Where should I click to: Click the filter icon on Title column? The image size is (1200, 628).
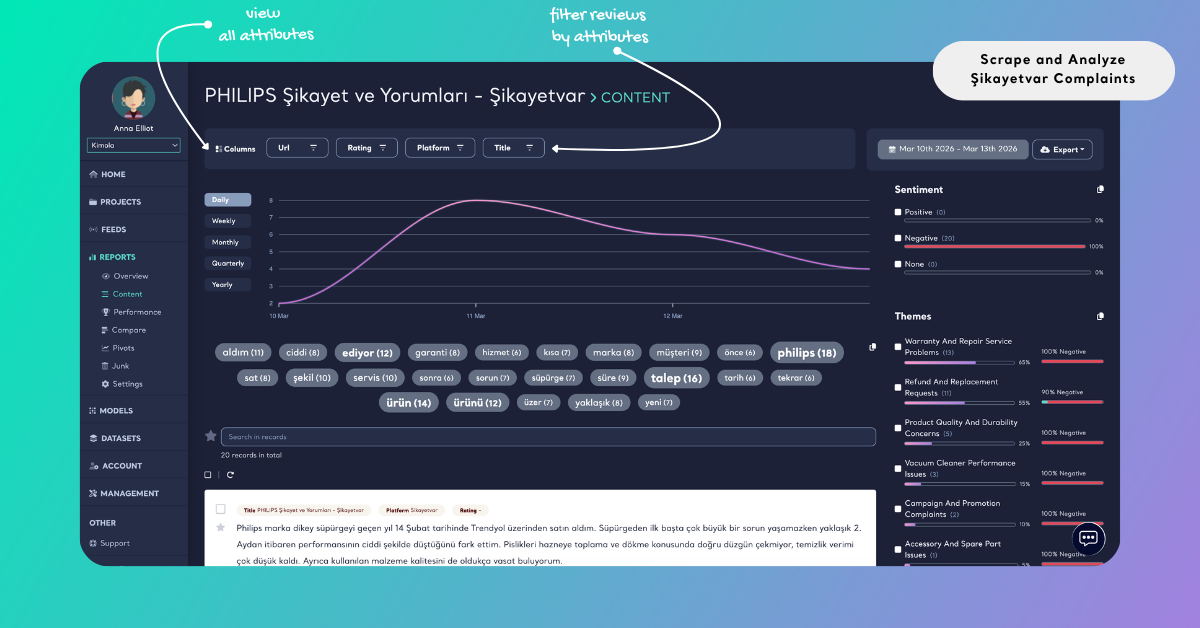click(530, 148)
